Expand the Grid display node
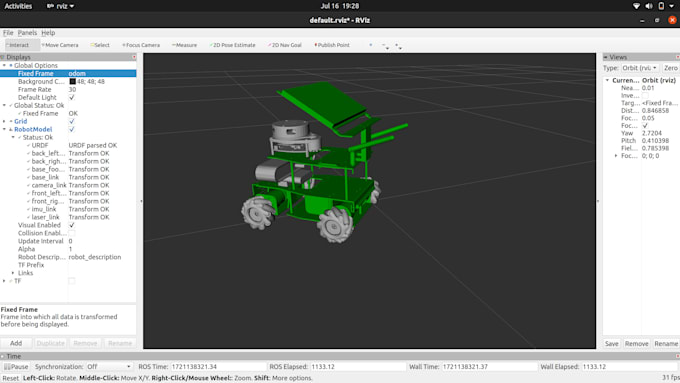This screenshot has height=383, width=680. pos(4,121)
